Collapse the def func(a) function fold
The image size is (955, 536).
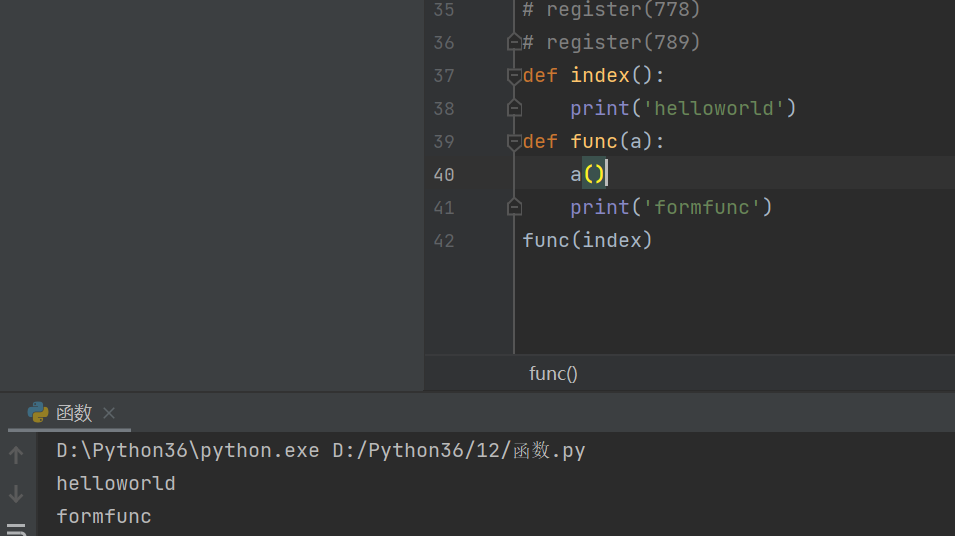pyautogui.click(x=514, y=141)
